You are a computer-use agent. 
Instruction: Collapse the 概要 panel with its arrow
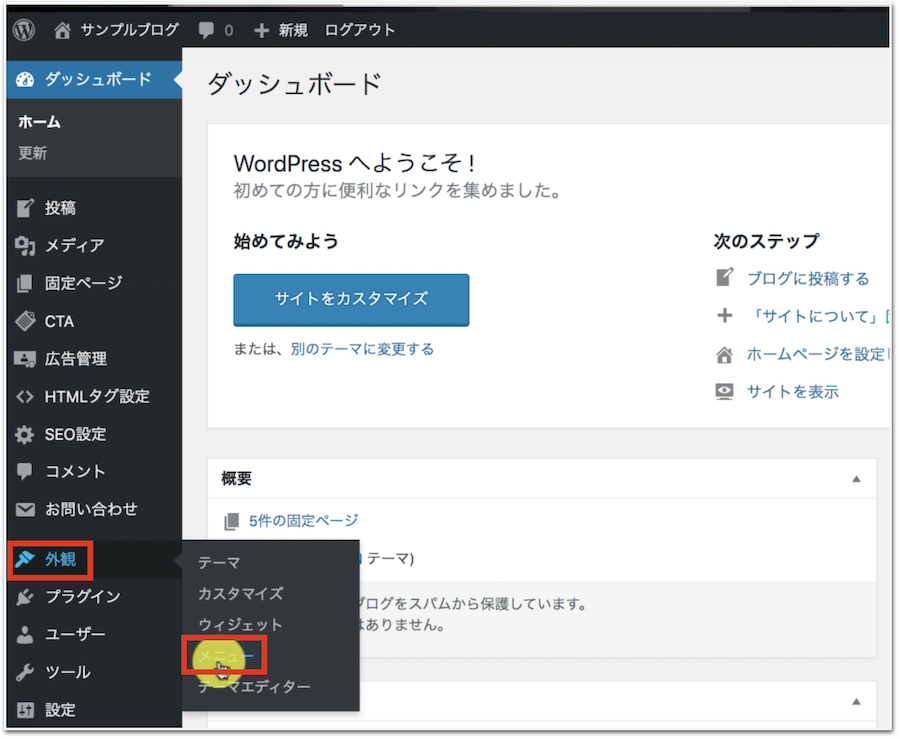coord(856,479)
